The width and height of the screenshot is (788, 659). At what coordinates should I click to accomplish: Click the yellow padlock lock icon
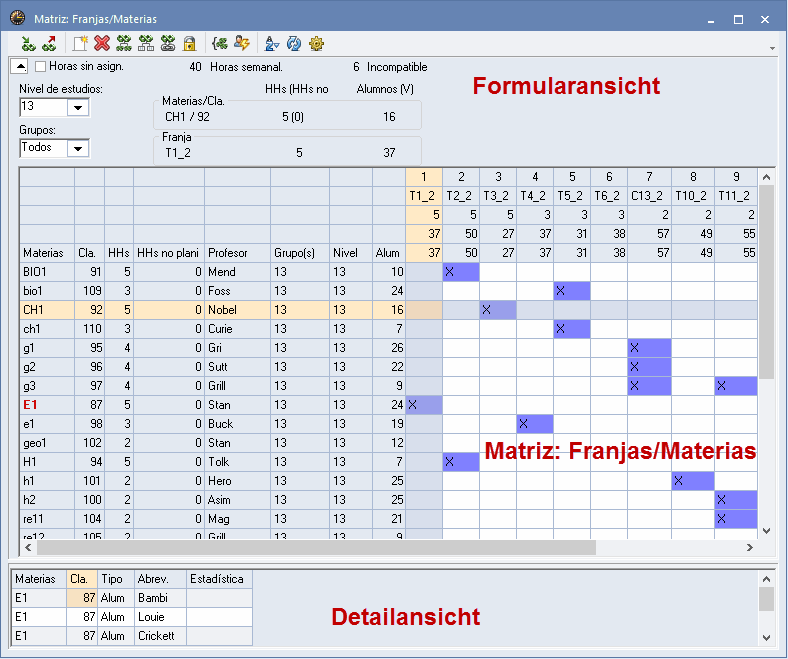pos(189,44)
